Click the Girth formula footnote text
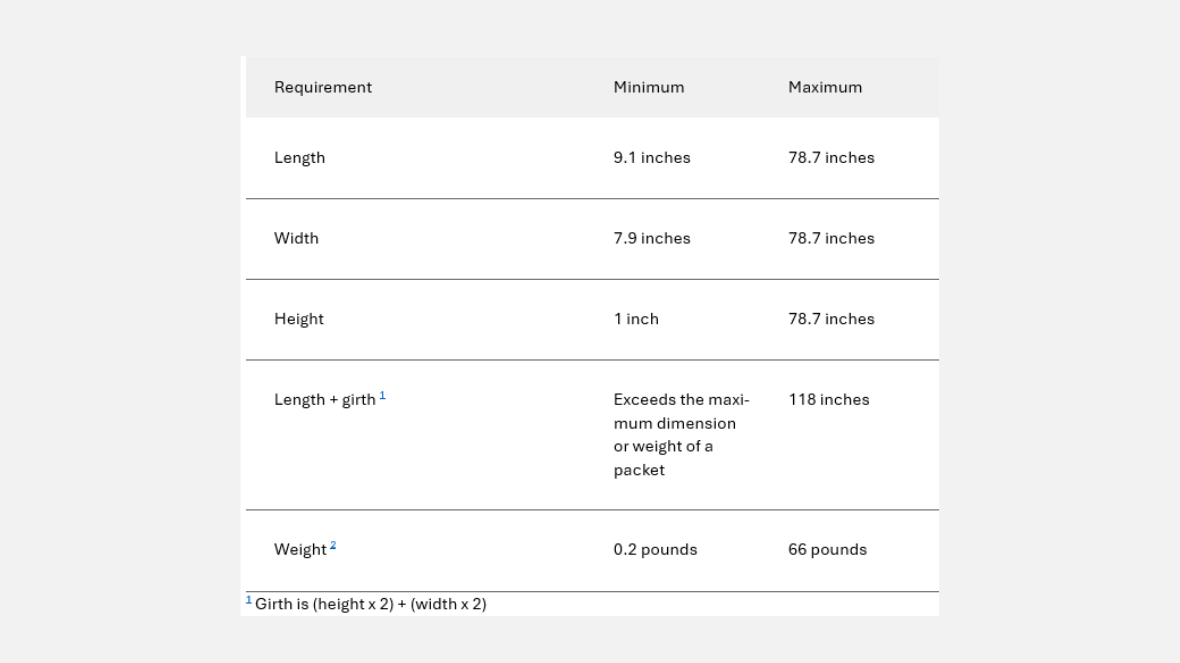 point(371,604)
